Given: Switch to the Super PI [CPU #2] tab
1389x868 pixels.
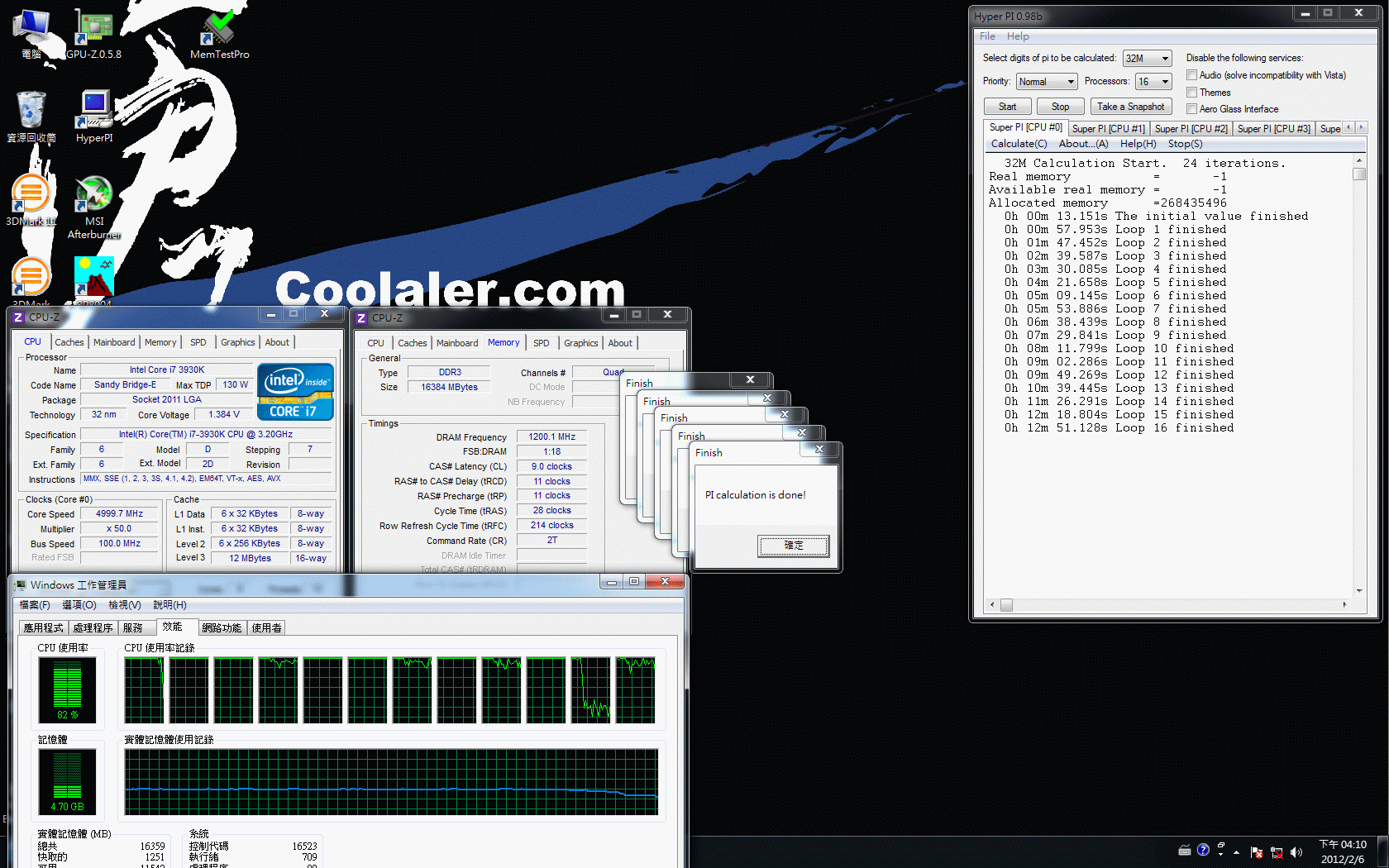Looking at the screenshot, I should [x=1191, y=129].
